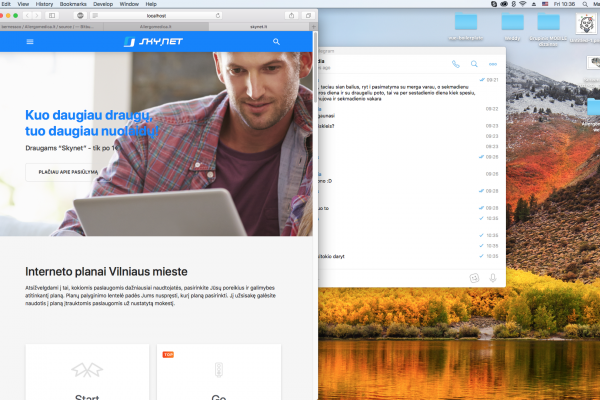The image size is (600, 400).
Task: Open Spotlight search in menu bar
Action: [585, 4]
